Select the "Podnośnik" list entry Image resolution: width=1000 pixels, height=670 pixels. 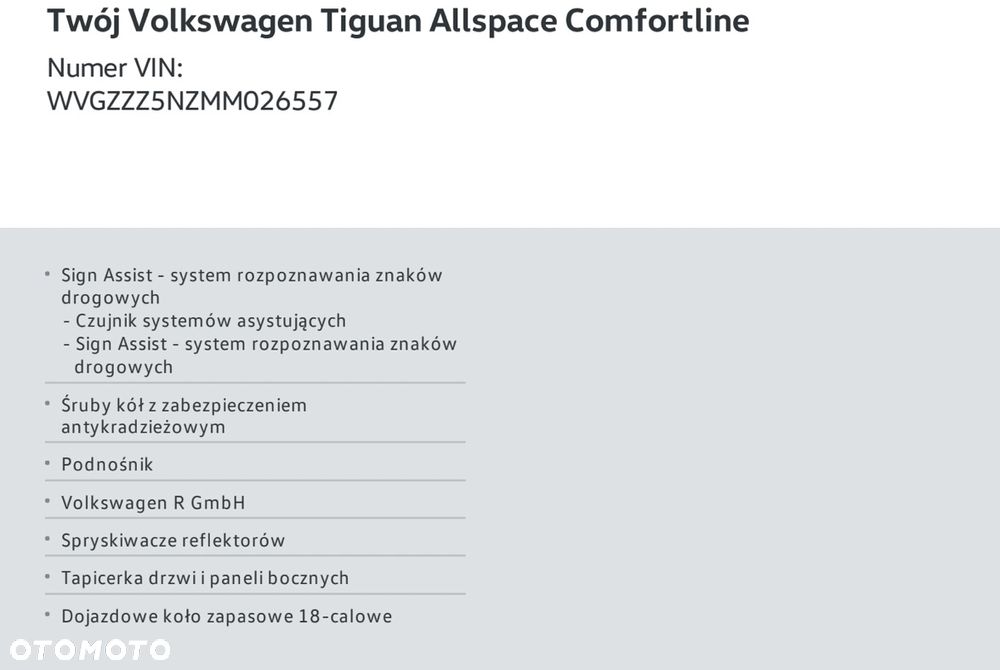click(107, 465)
